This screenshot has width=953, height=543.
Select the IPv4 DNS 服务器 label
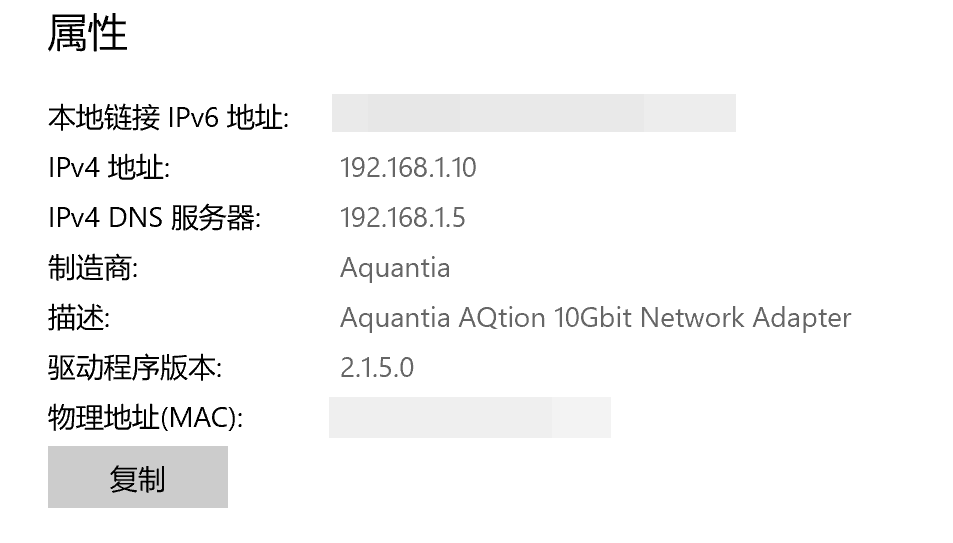[x=155, y=218]
